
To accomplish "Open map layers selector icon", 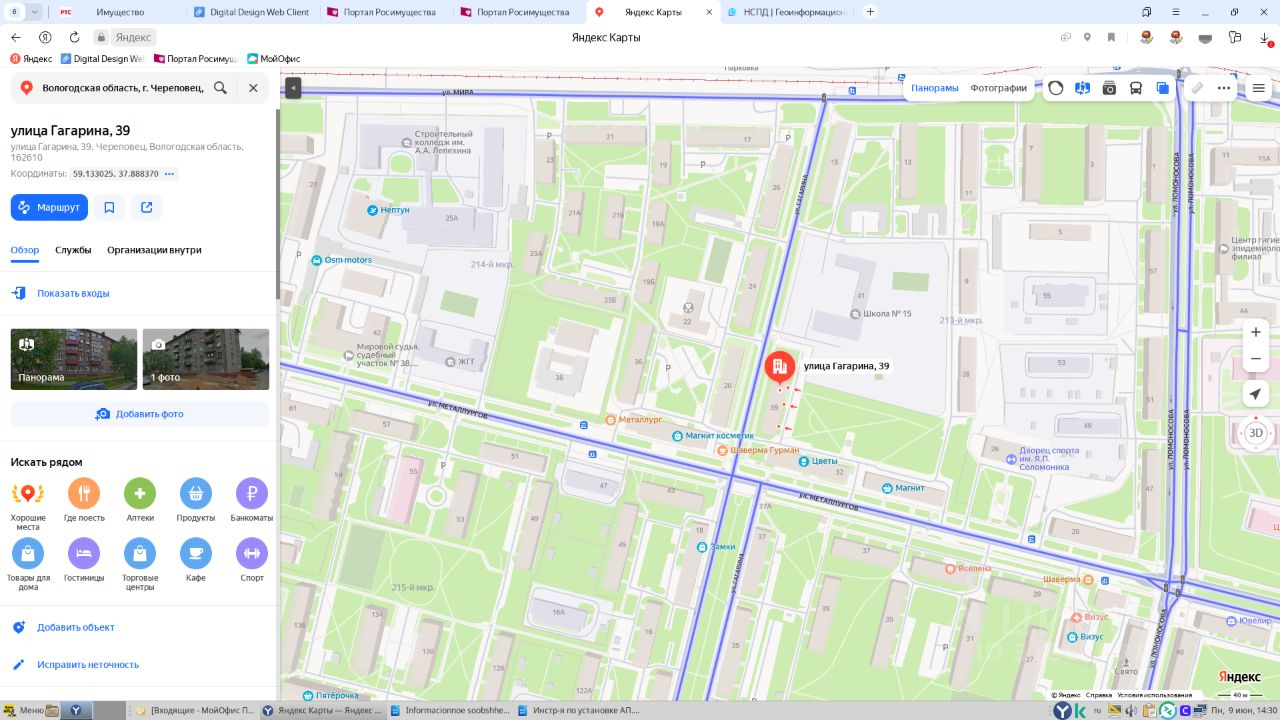I will click(x=1162, y=88).
